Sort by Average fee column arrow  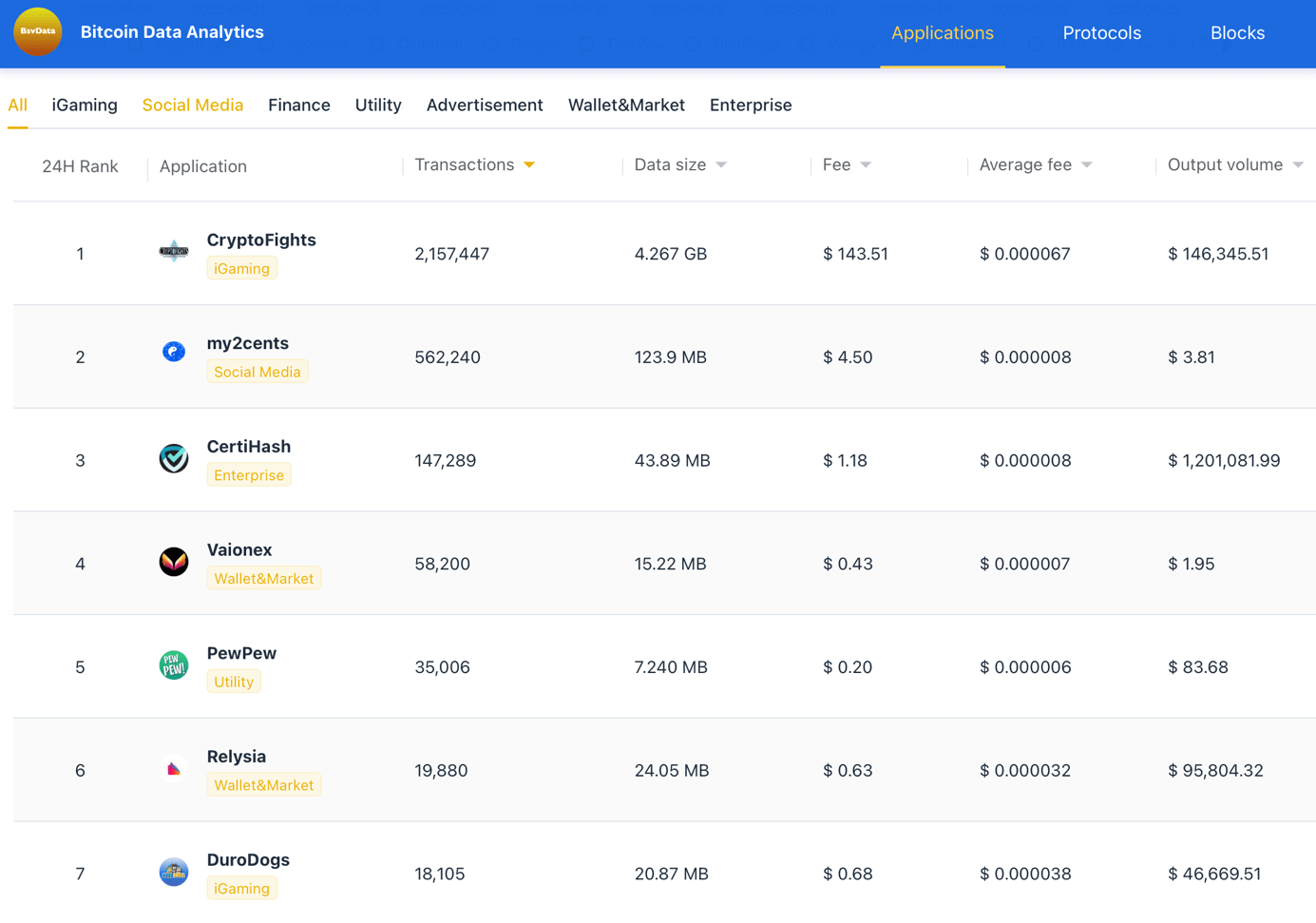tap(1087, 165)
